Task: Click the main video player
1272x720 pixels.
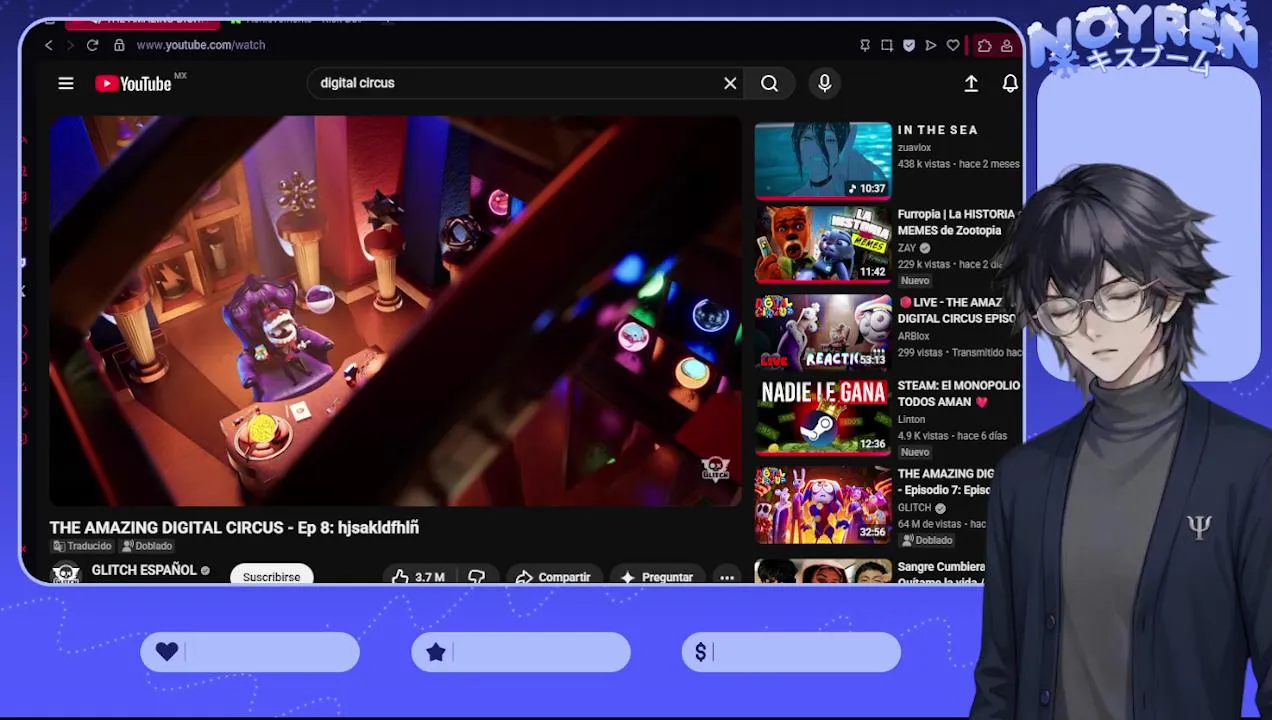Action: (x=396, y=311)
